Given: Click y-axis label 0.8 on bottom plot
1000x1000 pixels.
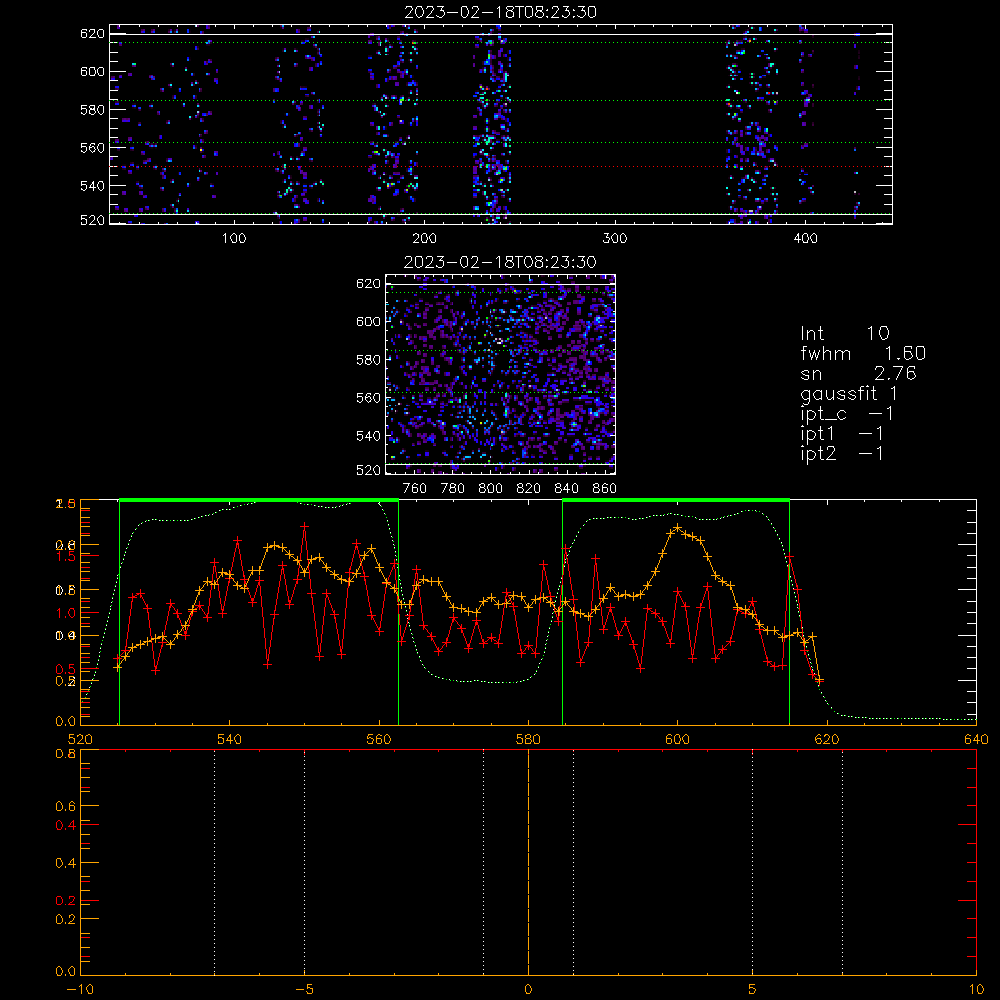Looking at the screenshot, I should [x=66, y=753].
